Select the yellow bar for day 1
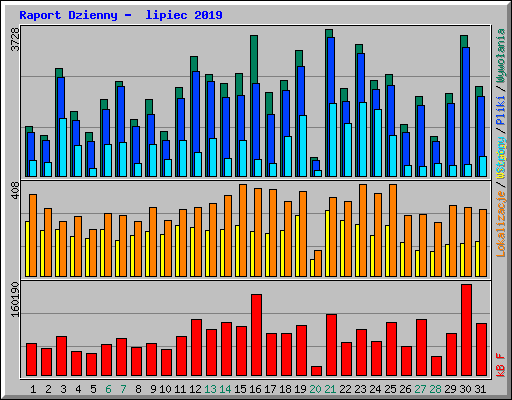512x400 pixels. [x=27, y=249]
